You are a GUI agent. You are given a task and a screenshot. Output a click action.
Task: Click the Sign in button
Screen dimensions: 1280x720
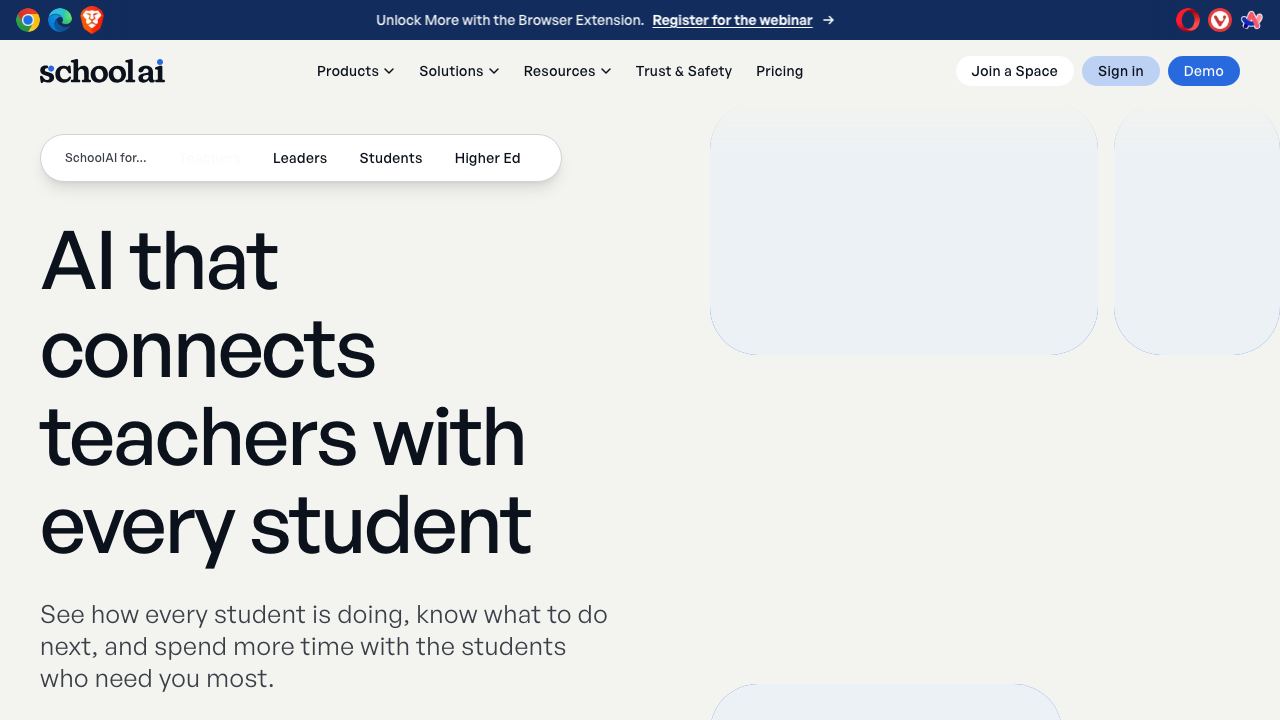coord(1120,71)
